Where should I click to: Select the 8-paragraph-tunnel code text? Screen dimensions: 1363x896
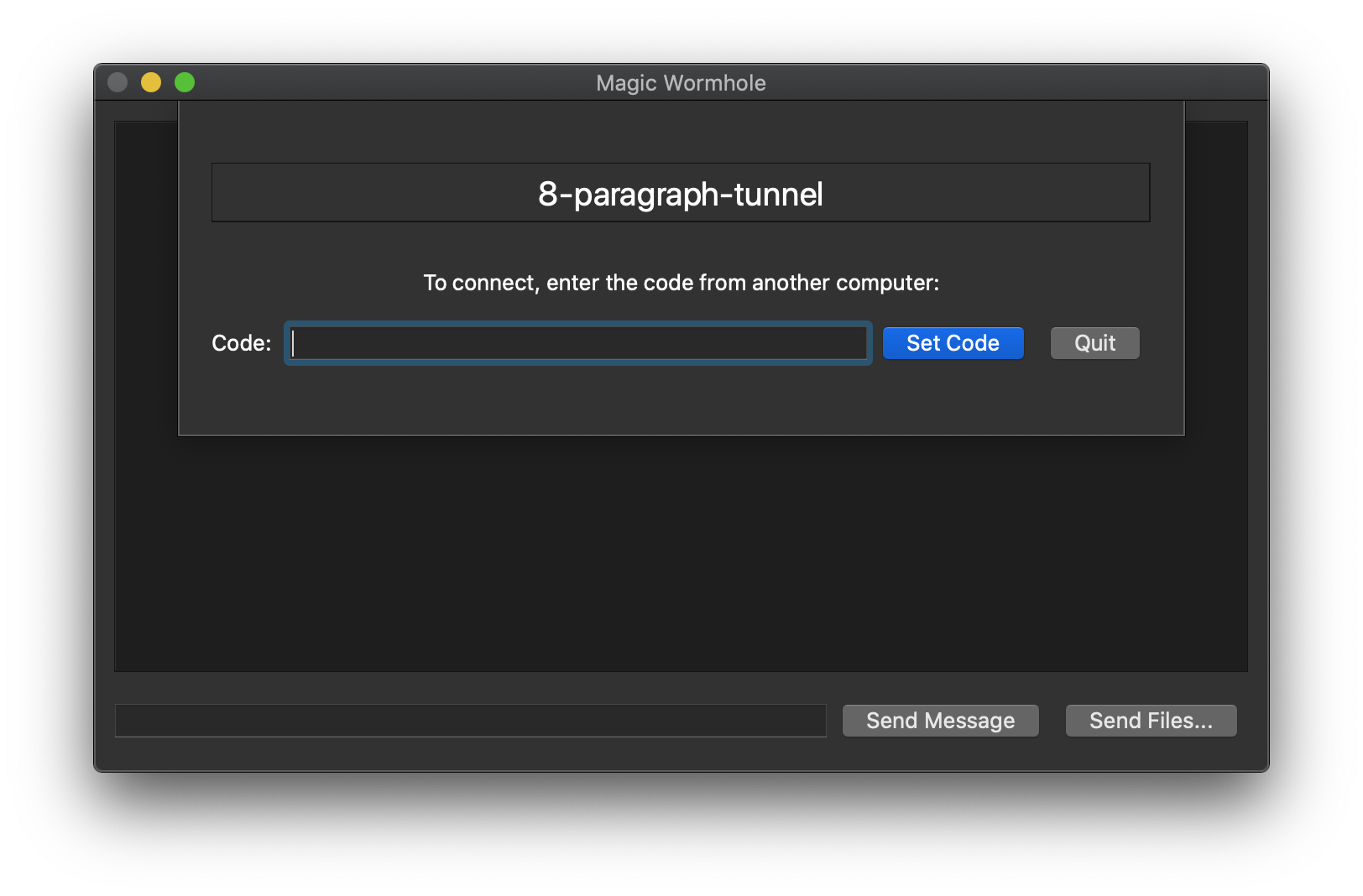(x=681, y=194)
